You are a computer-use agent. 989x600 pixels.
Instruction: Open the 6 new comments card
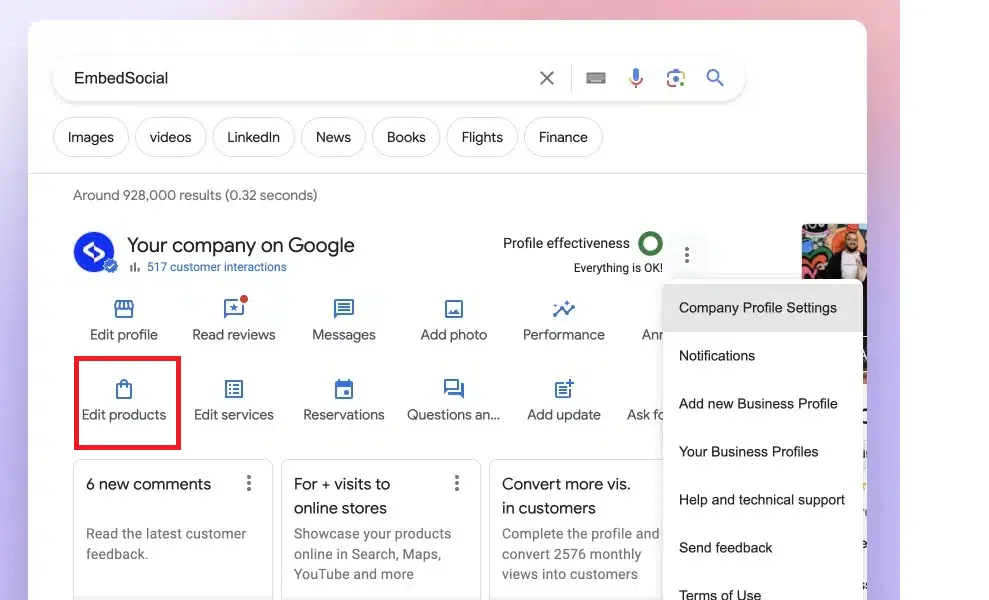[173, 529]
